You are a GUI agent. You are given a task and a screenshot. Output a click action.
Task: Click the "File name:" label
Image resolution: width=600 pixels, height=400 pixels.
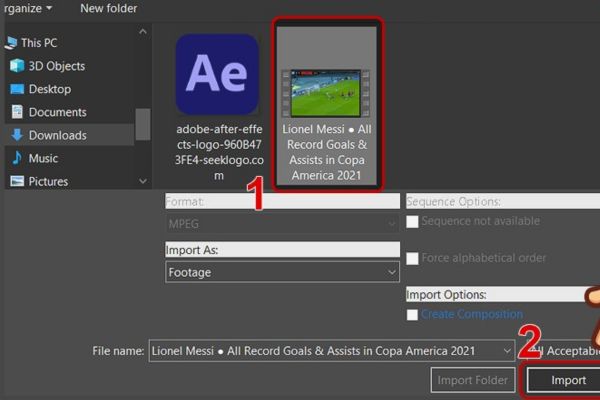118,351
